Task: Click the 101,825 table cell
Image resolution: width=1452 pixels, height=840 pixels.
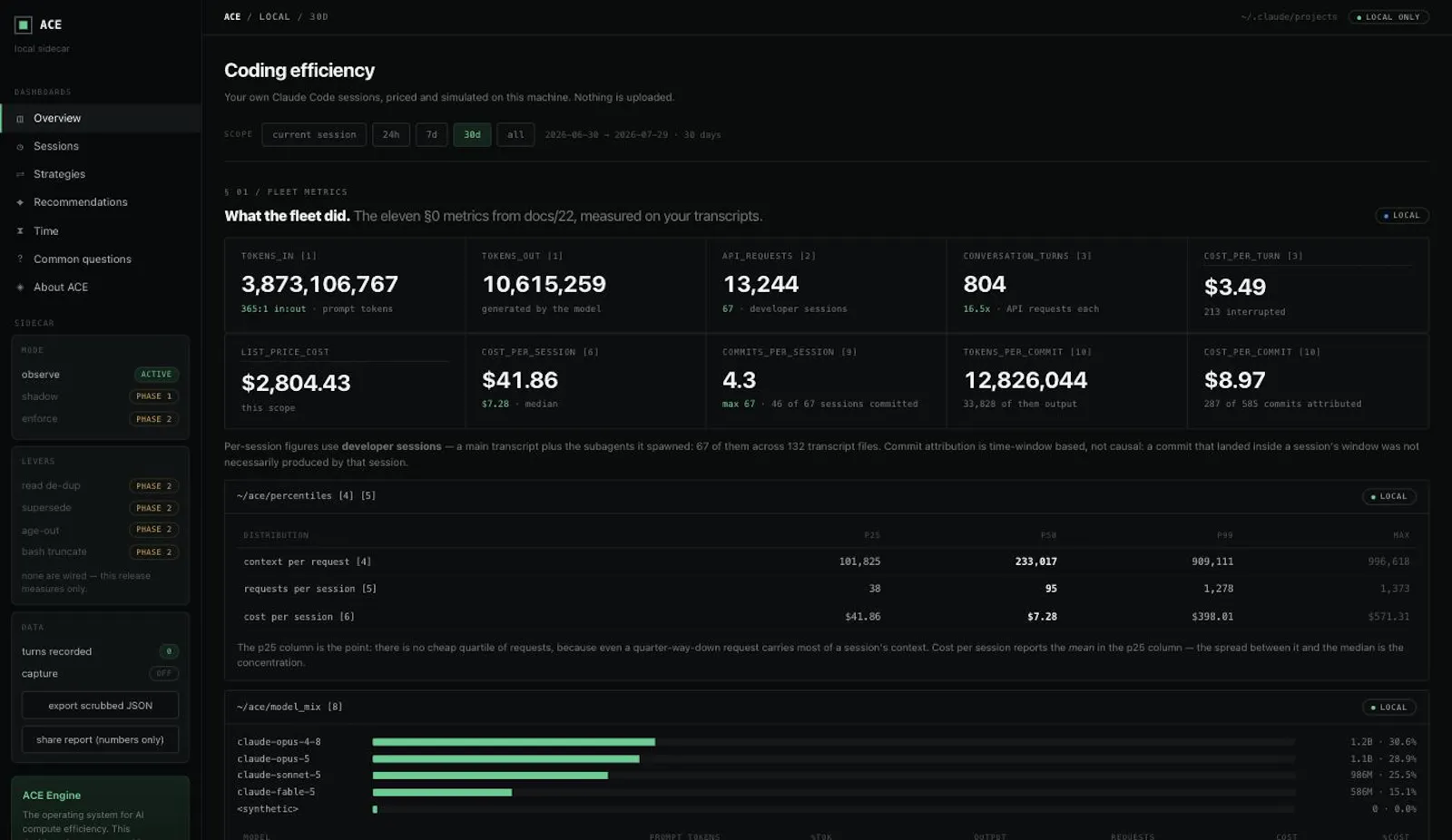Action: [859, 562]
